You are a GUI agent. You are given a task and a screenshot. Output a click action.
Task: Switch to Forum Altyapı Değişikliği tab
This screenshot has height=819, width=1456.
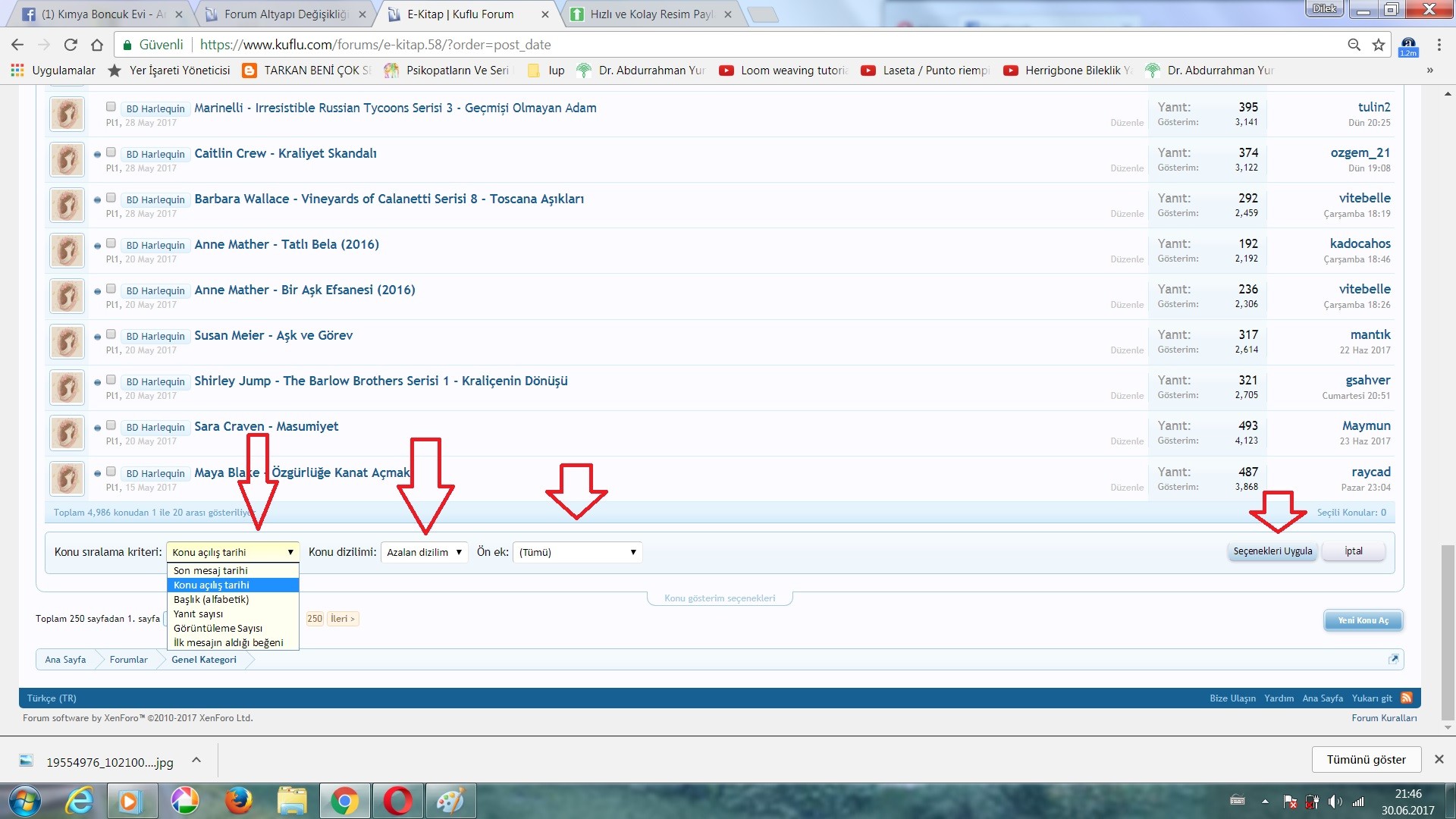tap(285, 14)
